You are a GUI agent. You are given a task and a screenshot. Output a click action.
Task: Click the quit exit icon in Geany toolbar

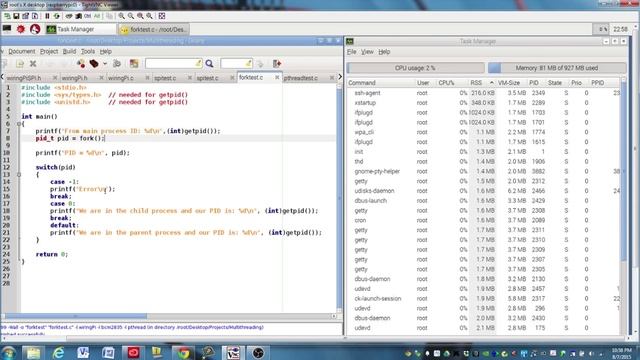(x=277, y=64)
